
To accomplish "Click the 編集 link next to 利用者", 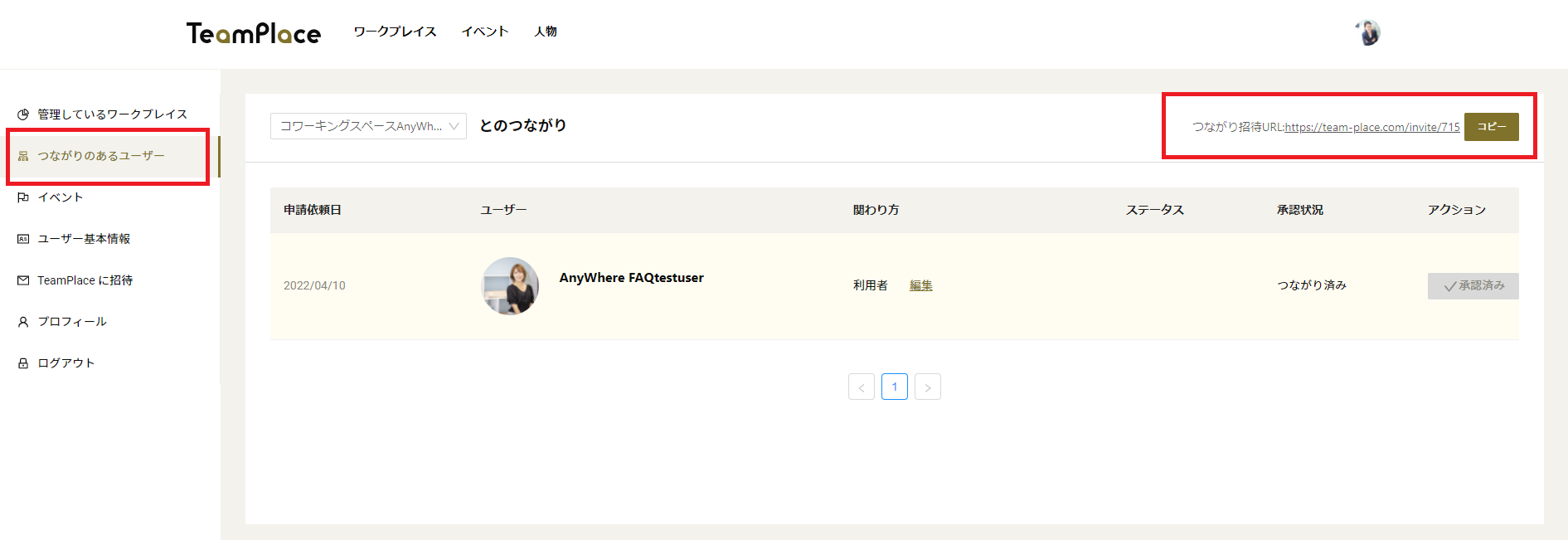I will coord(920,285).
